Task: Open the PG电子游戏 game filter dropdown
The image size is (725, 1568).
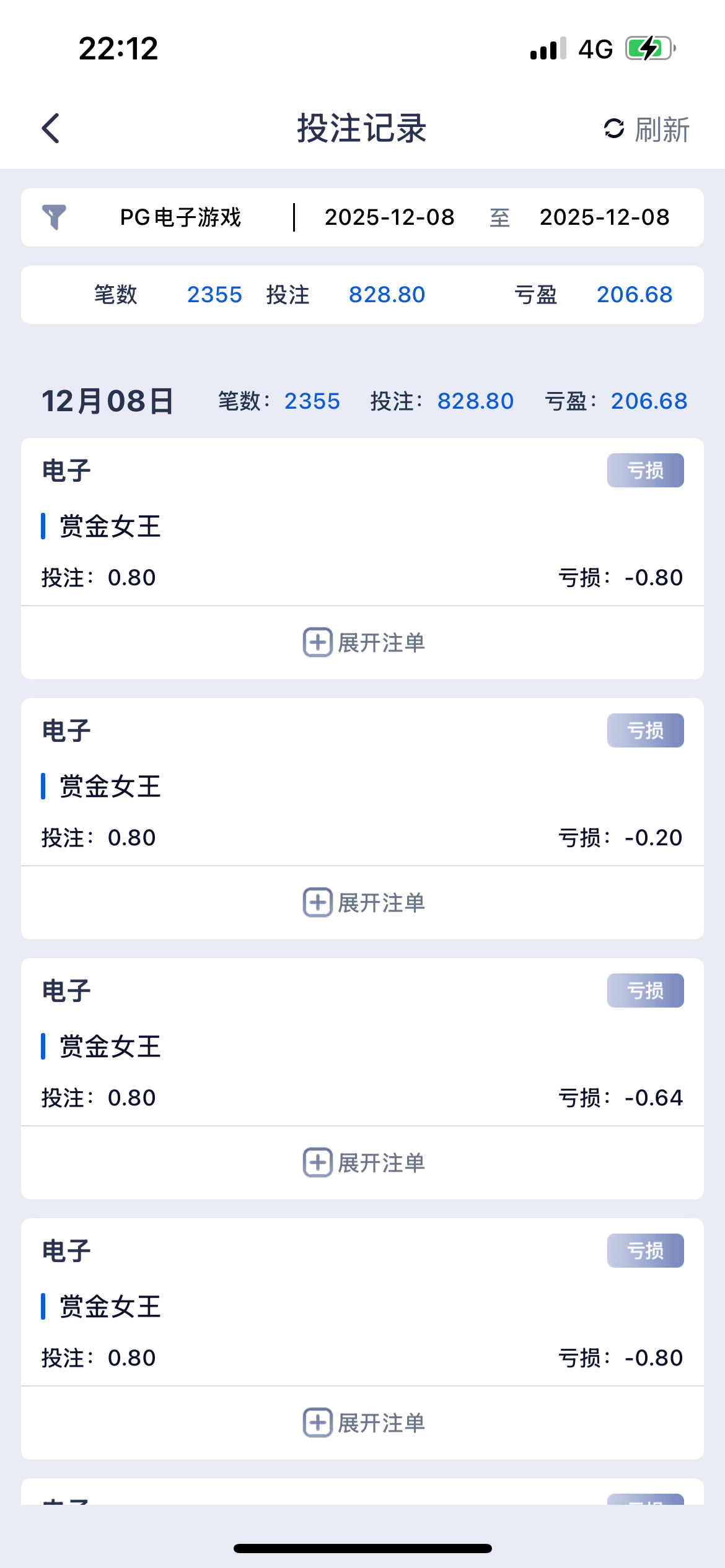Action: 180,217
